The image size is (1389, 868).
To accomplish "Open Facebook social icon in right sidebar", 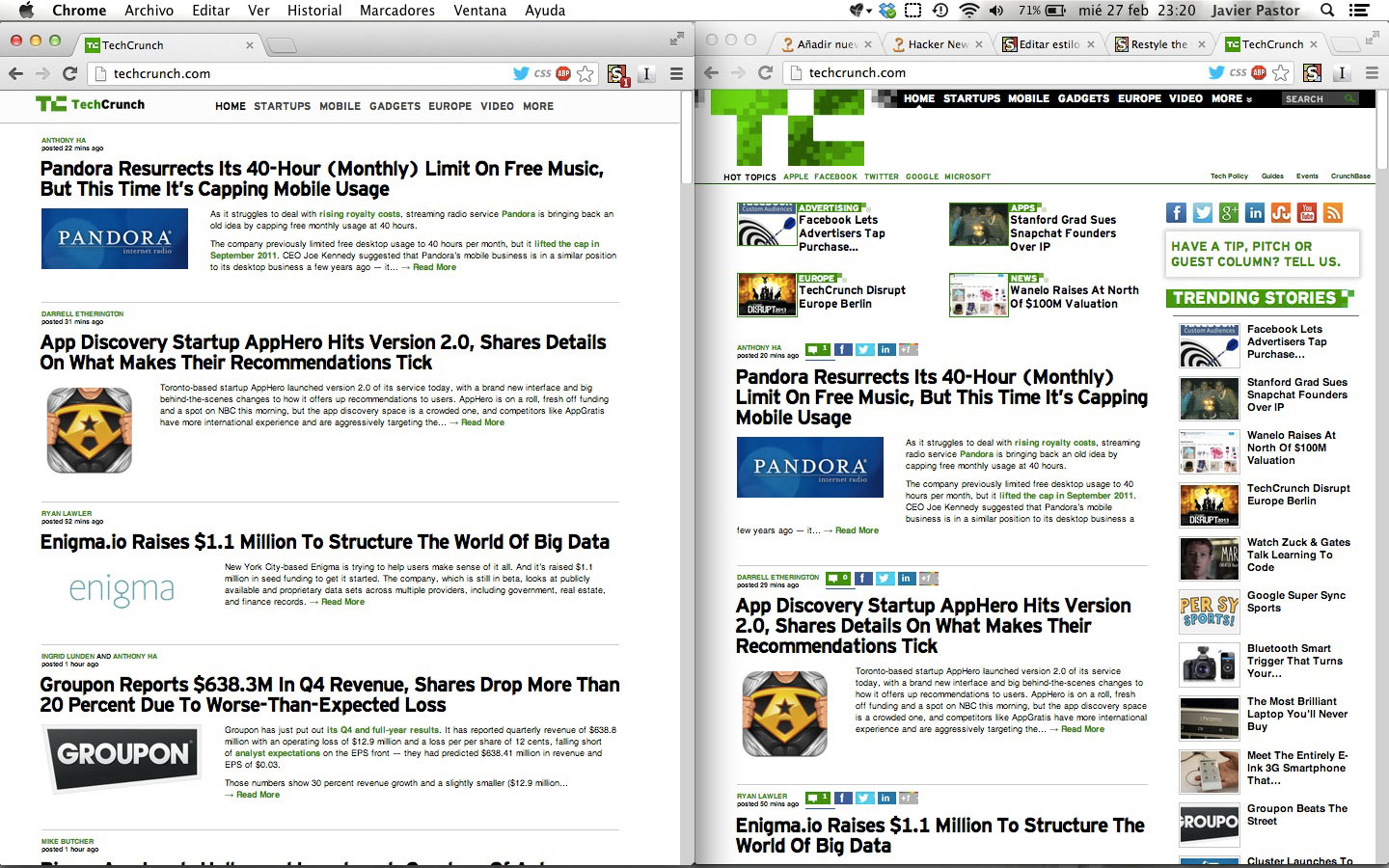I will (1176, 213).
